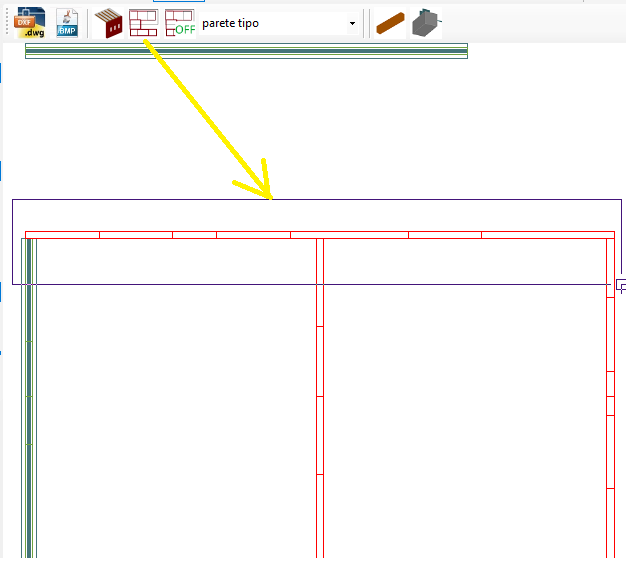The height and width of the screenshot is (563, 630).
Task: Select the wooden beam tool icon
Action: click(389, 22)
